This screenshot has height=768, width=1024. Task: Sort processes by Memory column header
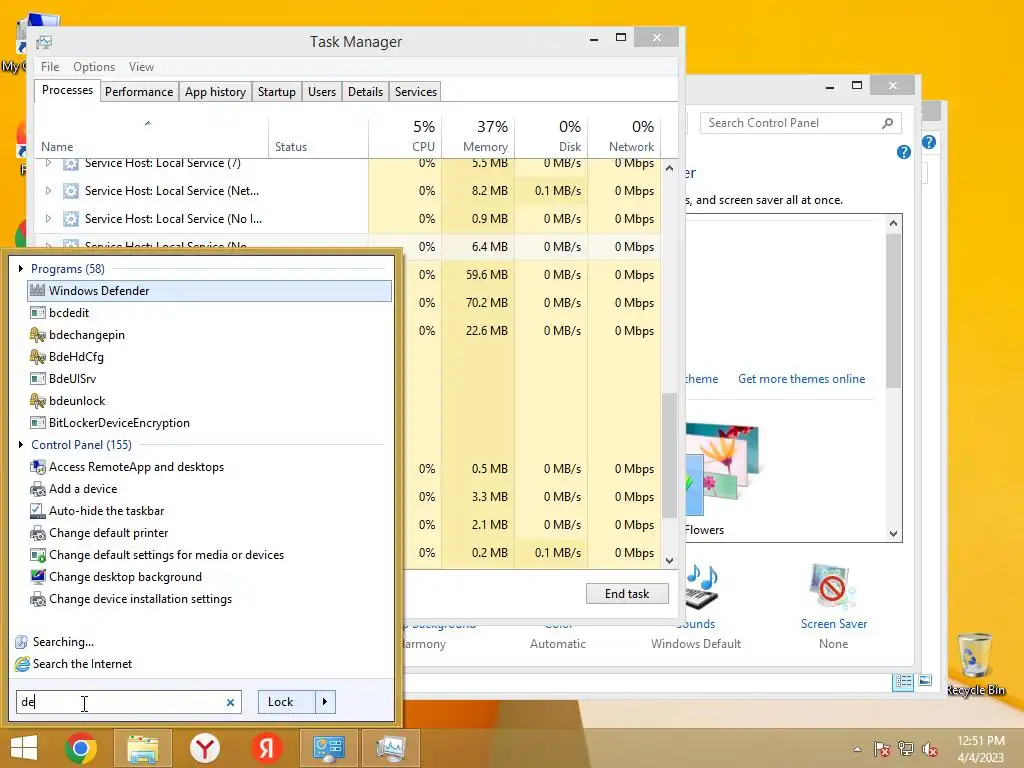478,136
